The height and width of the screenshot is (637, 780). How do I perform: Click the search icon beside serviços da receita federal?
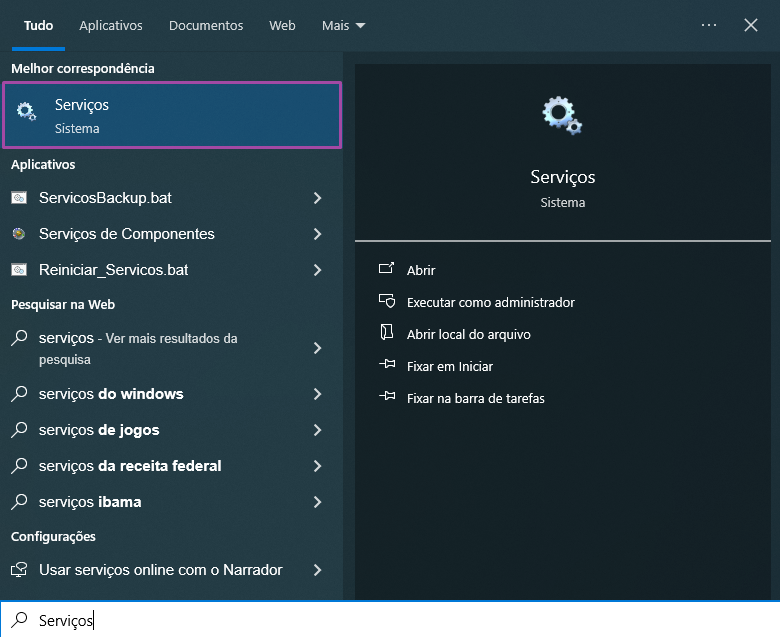click(19, 465)
